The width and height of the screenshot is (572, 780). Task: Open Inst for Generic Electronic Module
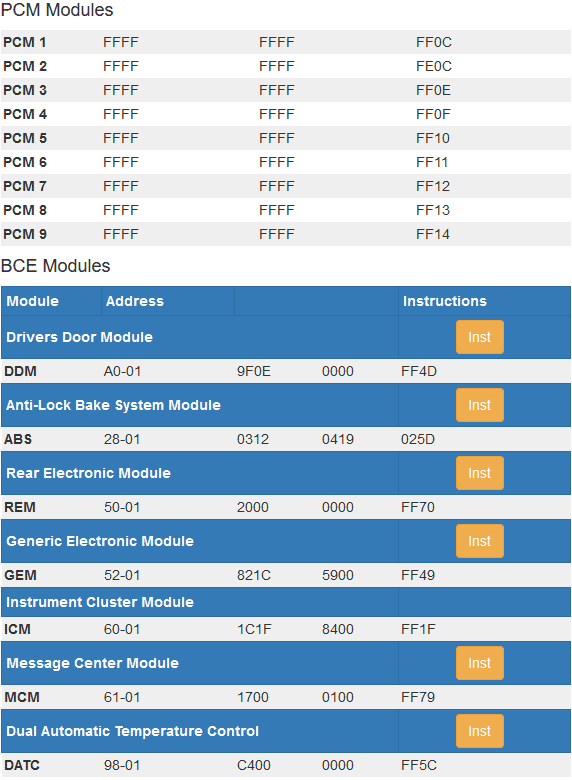pyautogui.click(x=479, y=541)
